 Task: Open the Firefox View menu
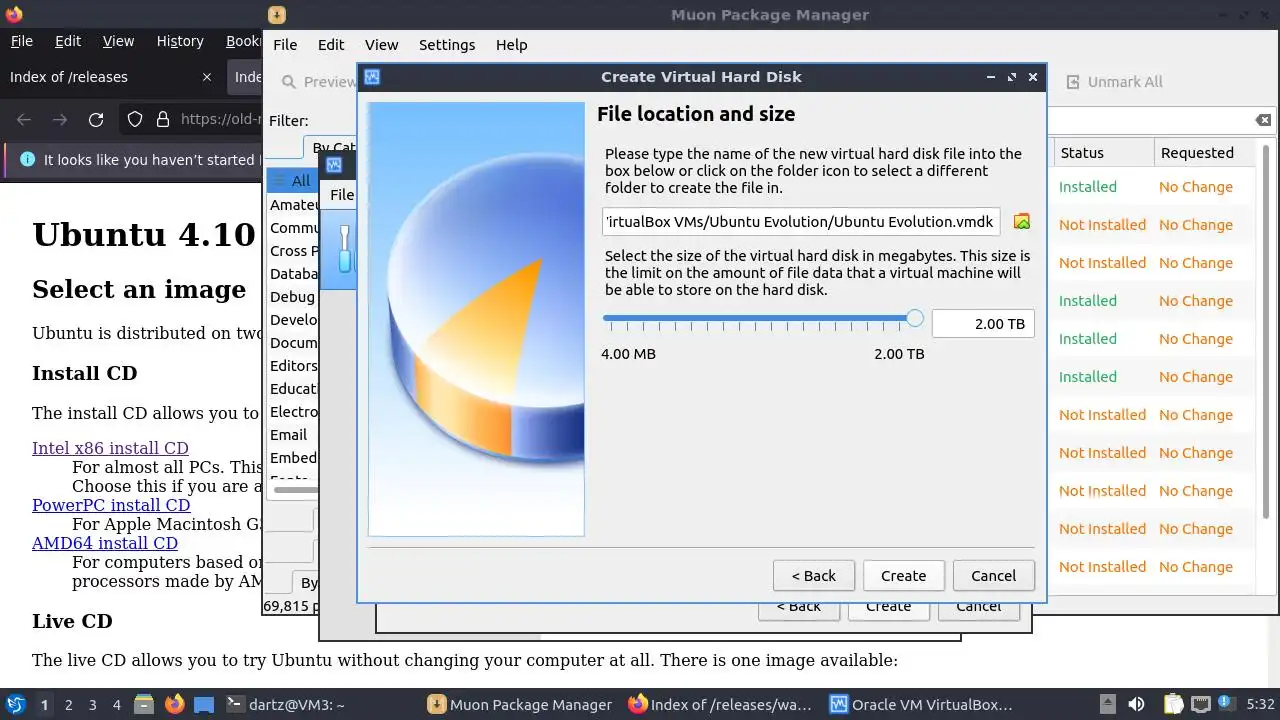coord(118,41)
